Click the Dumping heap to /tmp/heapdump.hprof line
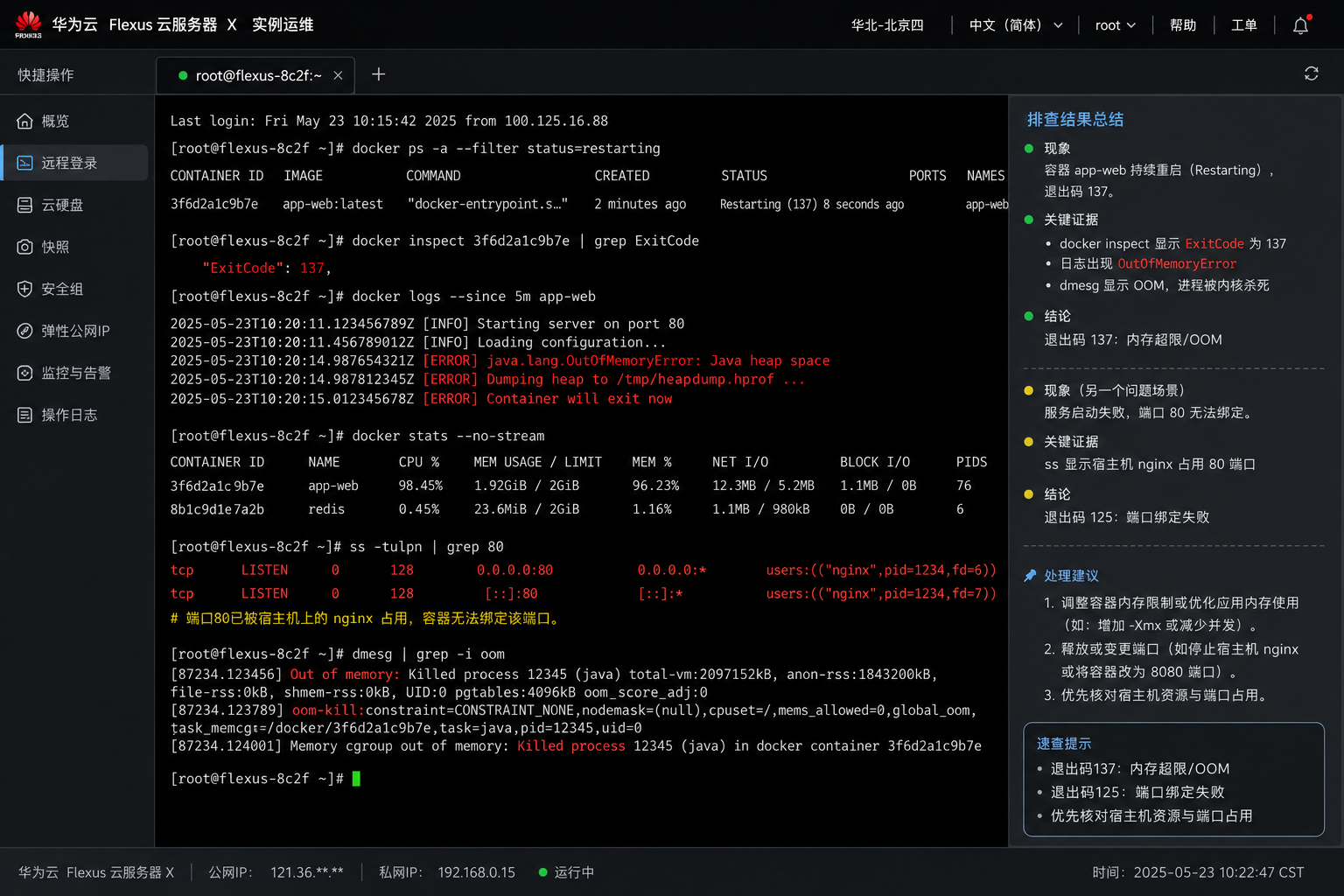This screenshot has width=1344, height=896. click(487, 379)
